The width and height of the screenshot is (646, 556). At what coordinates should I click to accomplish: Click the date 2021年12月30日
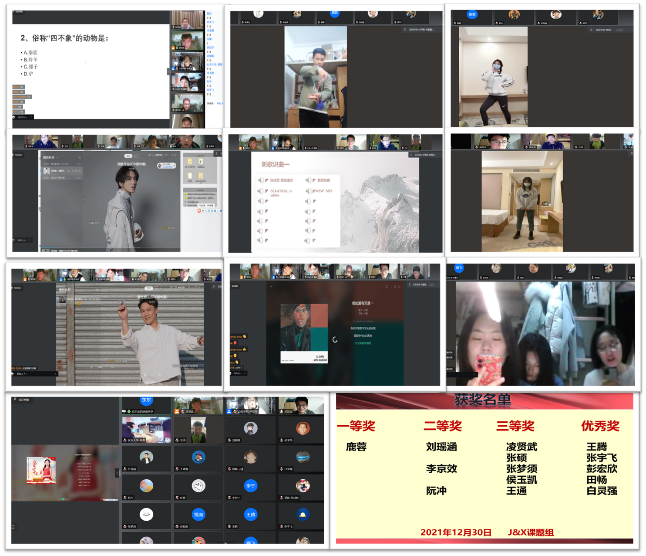pyautogui.click(x=456, y=531)
